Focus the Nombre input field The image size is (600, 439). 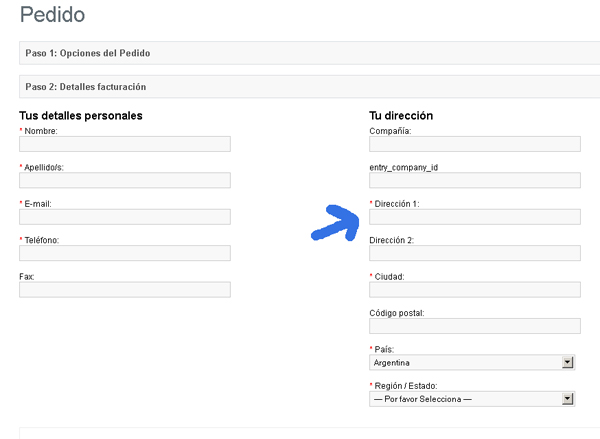(125, 144)
